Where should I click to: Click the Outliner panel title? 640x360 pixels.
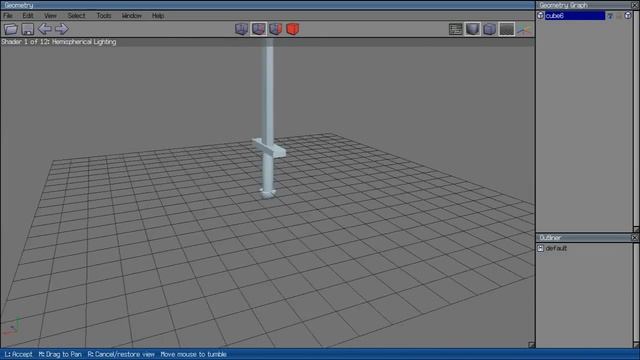tap(550, 238)
